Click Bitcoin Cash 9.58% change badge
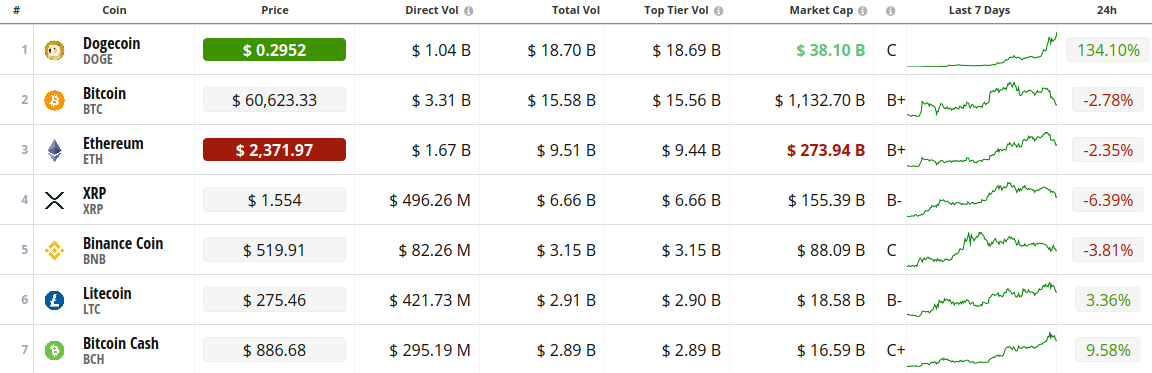Image resolution: width=1152 pixels, height=373 pixels. point(1103,350)
